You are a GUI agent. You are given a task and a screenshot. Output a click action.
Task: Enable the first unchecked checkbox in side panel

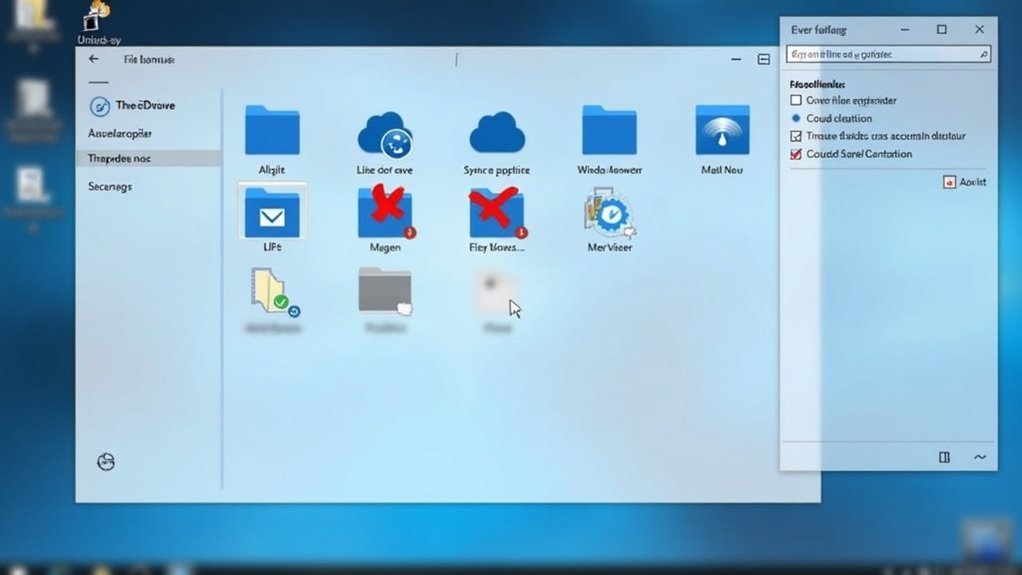coord(796,101)
